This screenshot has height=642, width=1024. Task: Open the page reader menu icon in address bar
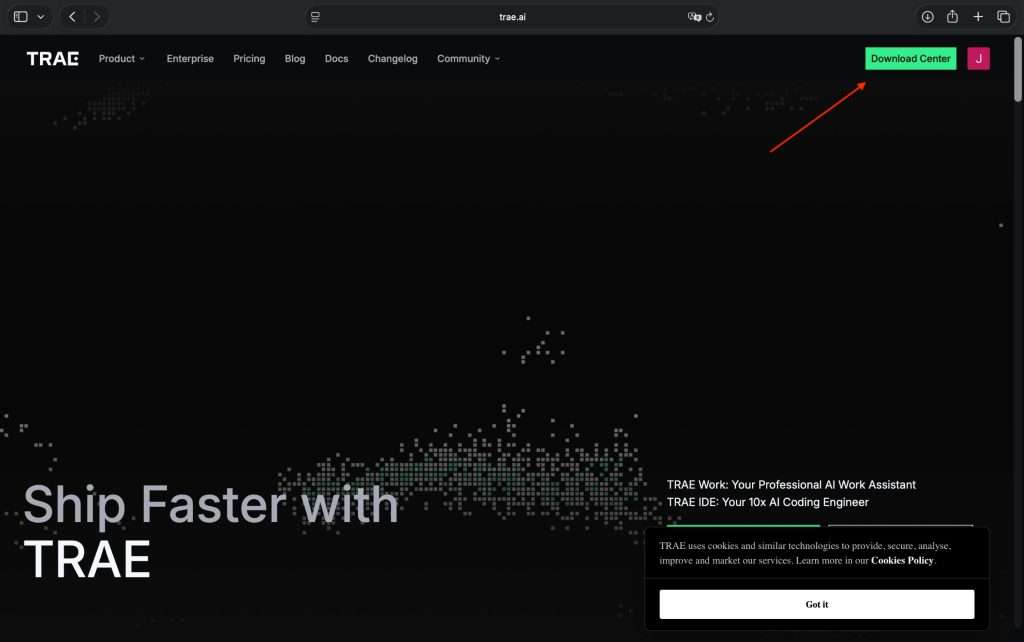pos(315,17)
